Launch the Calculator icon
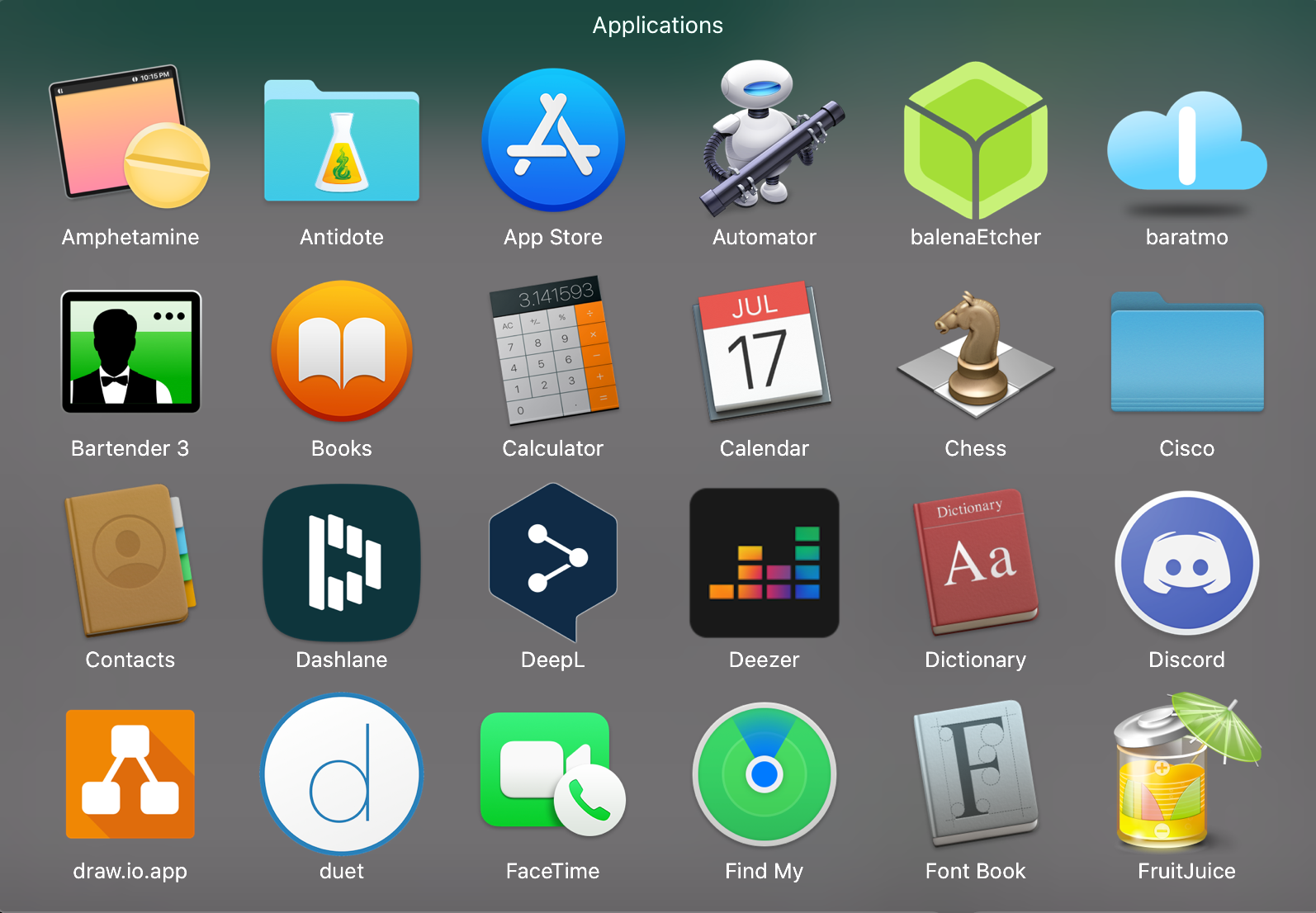 553,351
